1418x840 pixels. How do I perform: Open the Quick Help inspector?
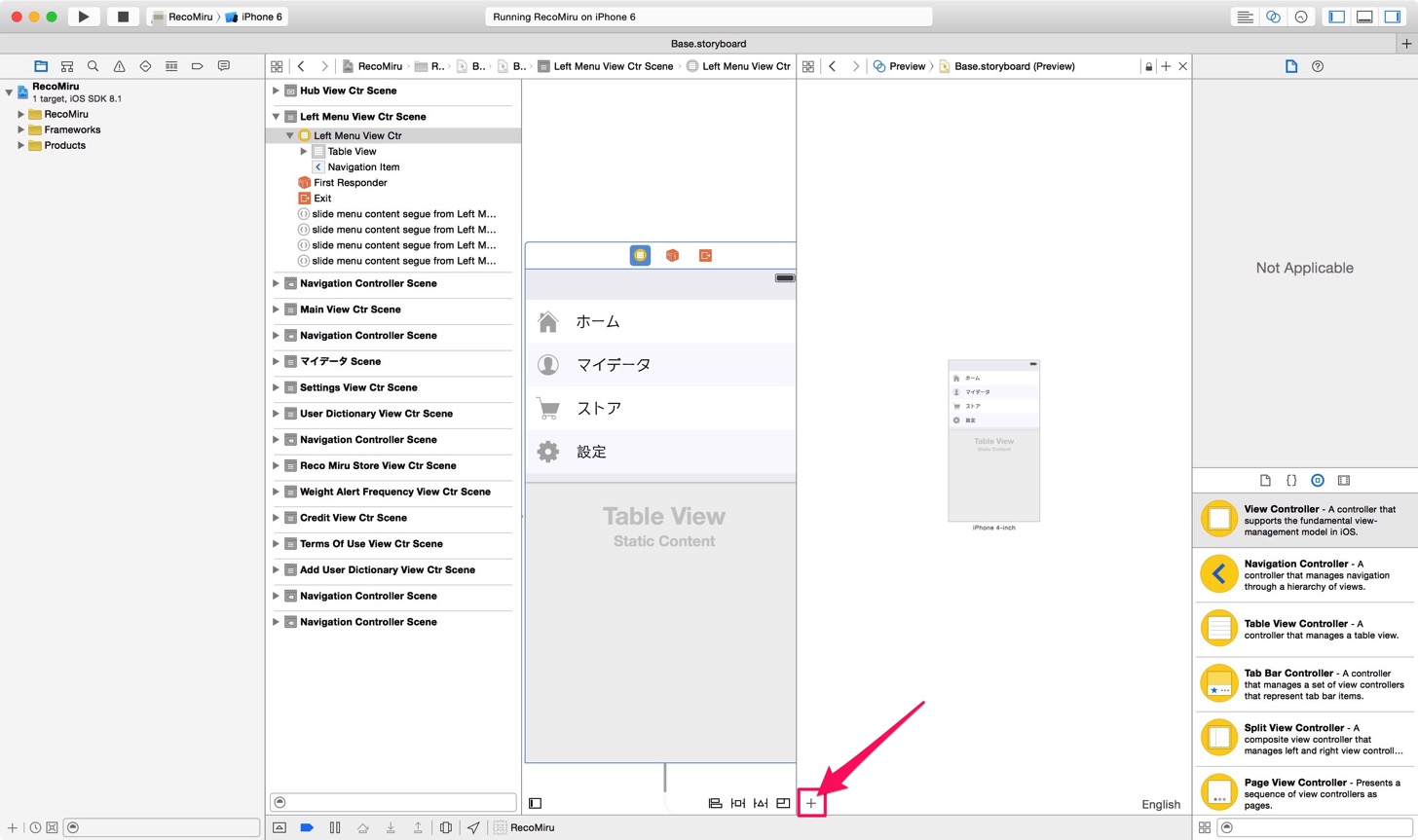pyautogui.click(x=1318, y=66)
